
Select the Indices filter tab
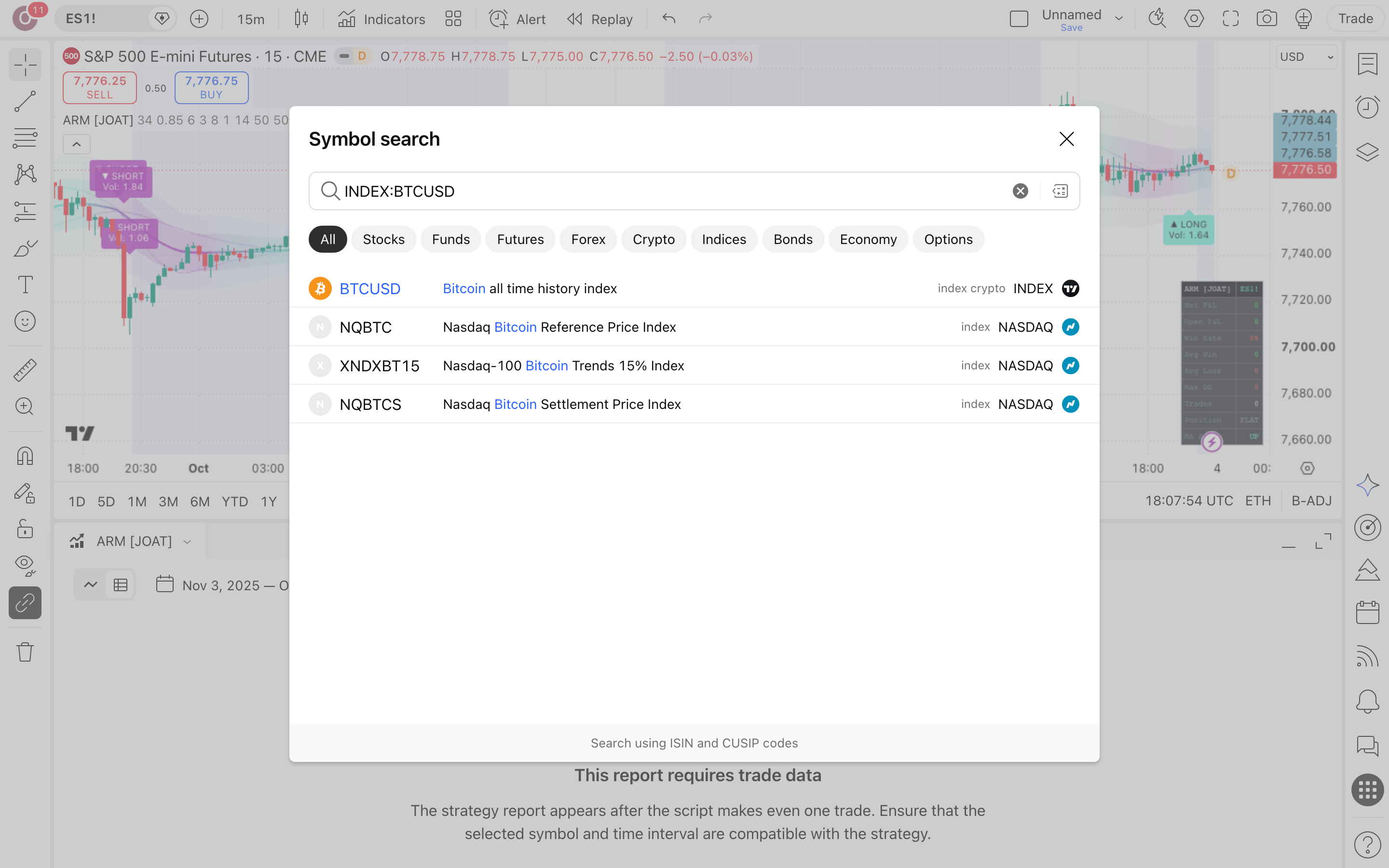[724, 239]
